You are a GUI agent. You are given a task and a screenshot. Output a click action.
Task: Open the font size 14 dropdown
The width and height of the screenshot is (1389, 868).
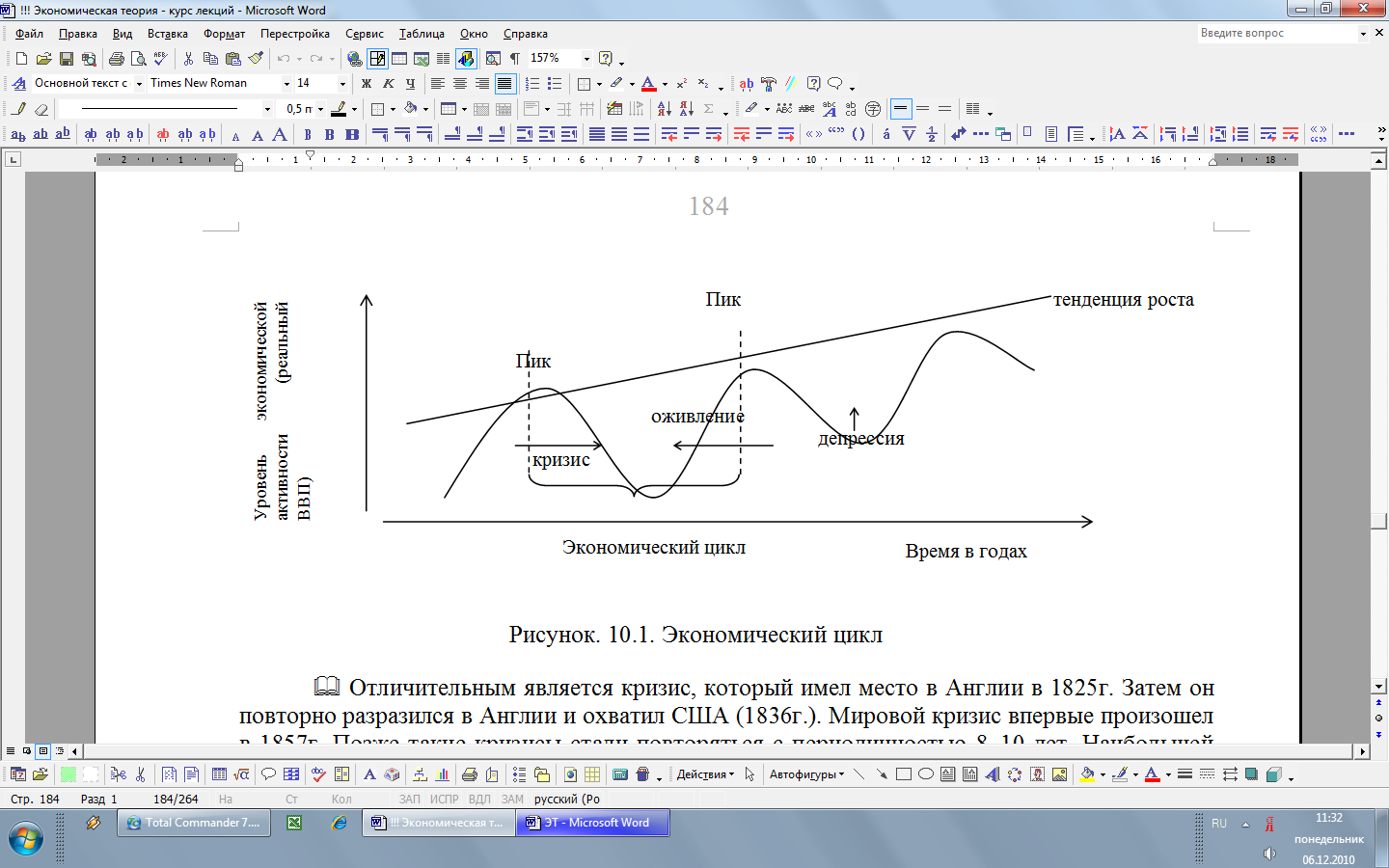tap(341, 84)
